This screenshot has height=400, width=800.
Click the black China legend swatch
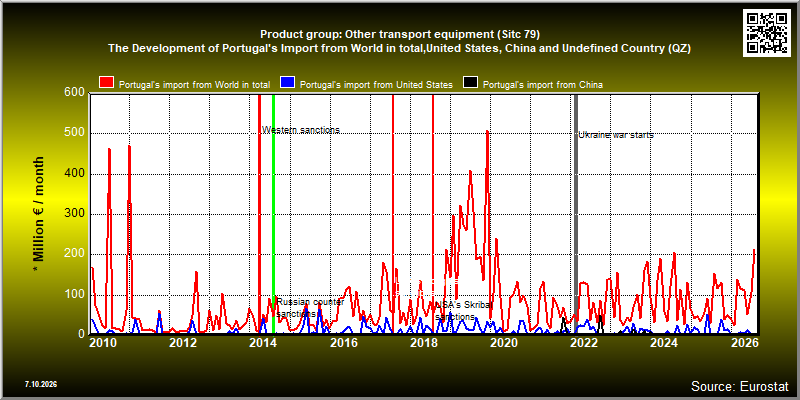pyautogui.click(x=470, y=83)
